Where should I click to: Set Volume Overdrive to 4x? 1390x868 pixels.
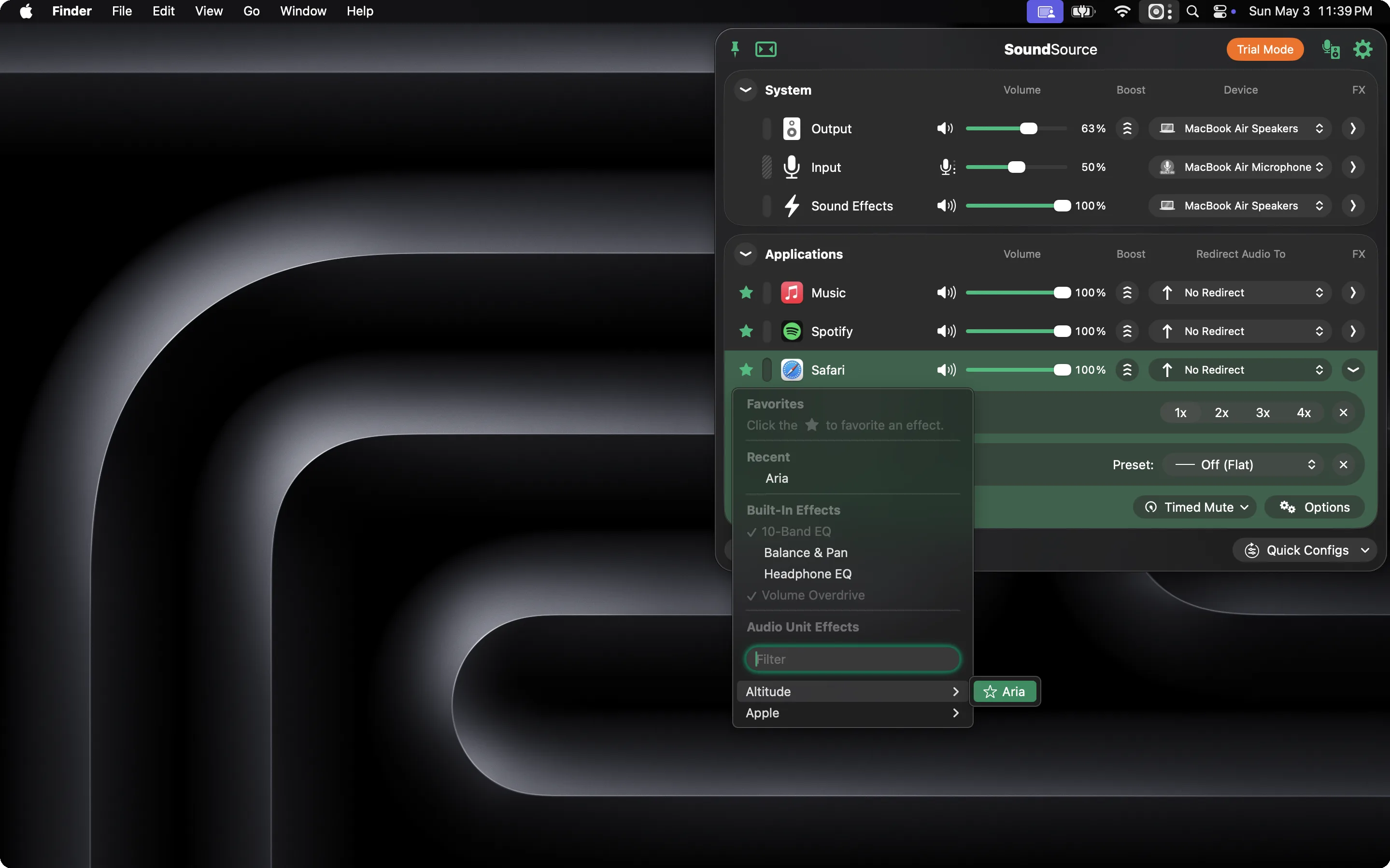(x=1304, y=413)
